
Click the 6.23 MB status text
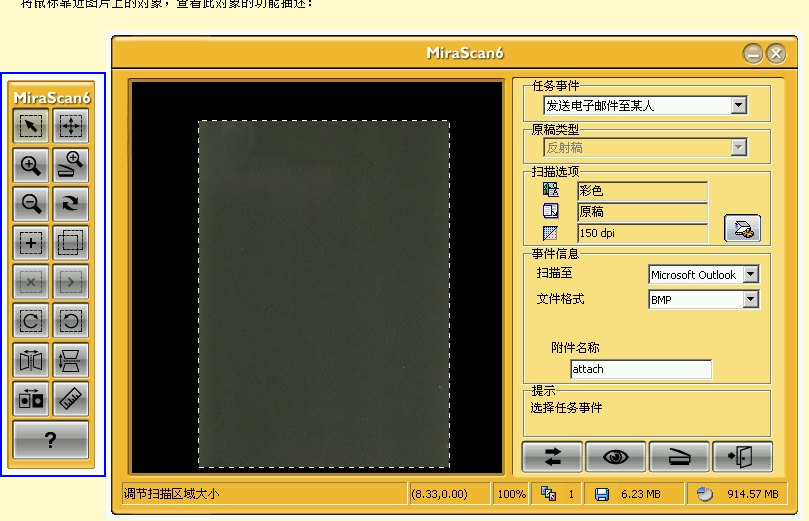(x=641, y=494)
